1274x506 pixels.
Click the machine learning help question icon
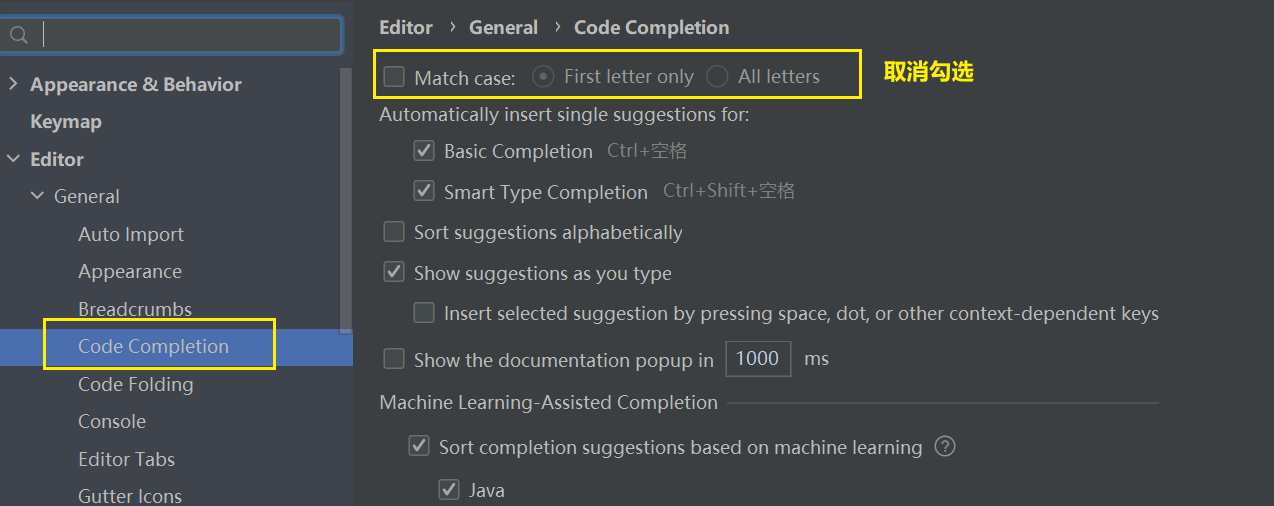(x=944, y=447)
